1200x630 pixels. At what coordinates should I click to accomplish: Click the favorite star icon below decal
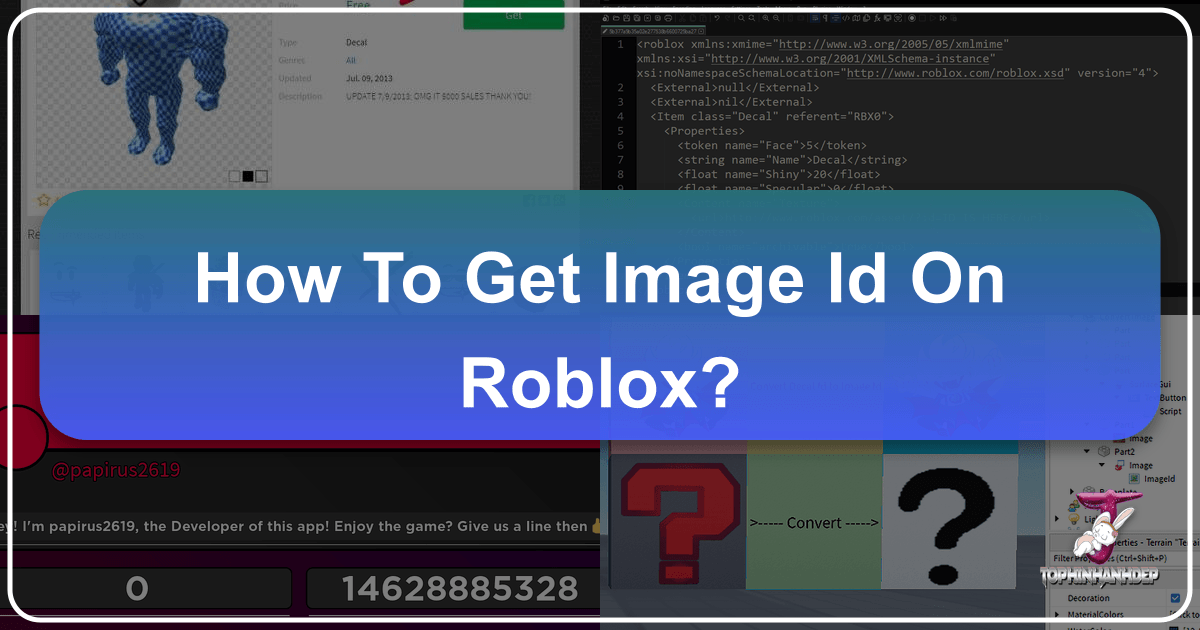(x=43, y=199)
